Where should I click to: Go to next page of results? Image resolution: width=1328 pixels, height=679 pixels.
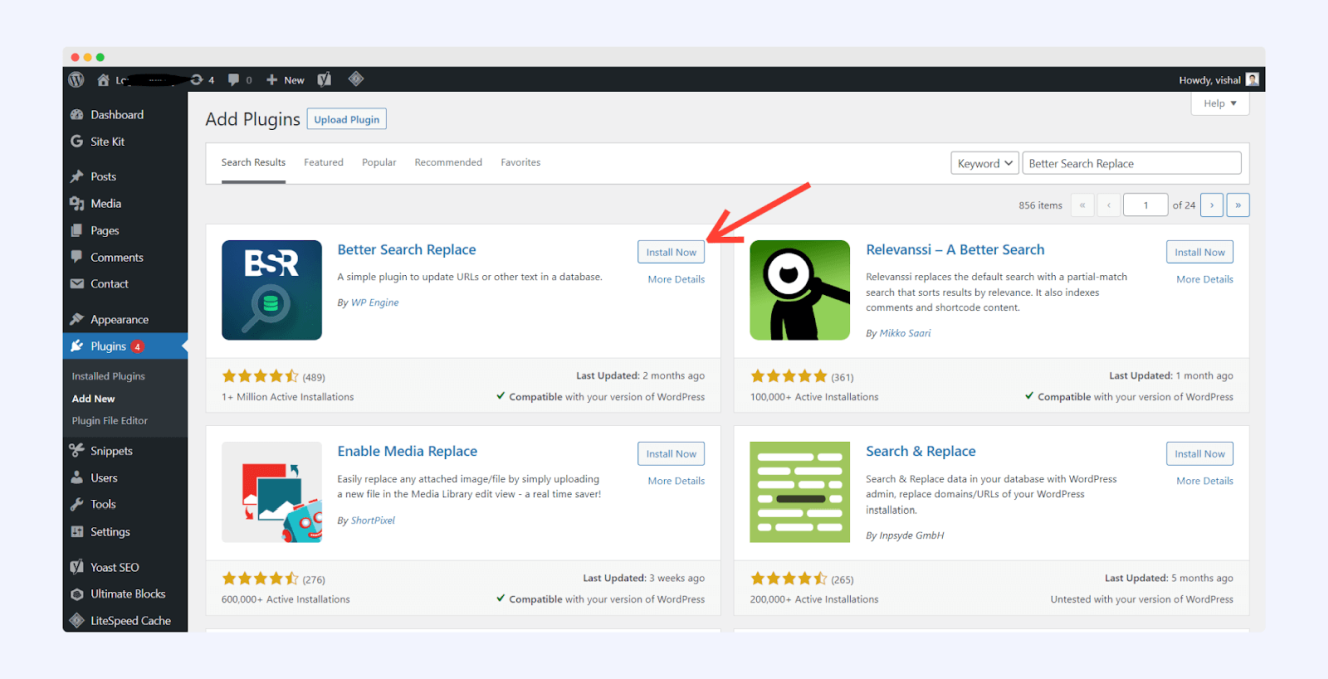click(1211, 205)
